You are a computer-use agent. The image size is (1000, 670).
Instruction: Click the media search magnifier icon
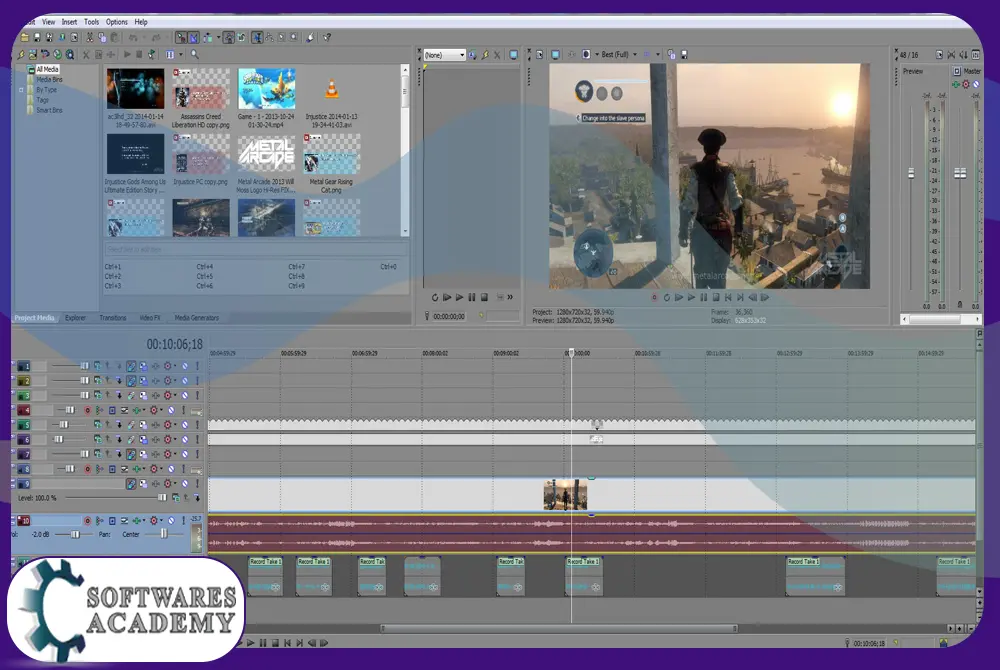coord(195,55)
